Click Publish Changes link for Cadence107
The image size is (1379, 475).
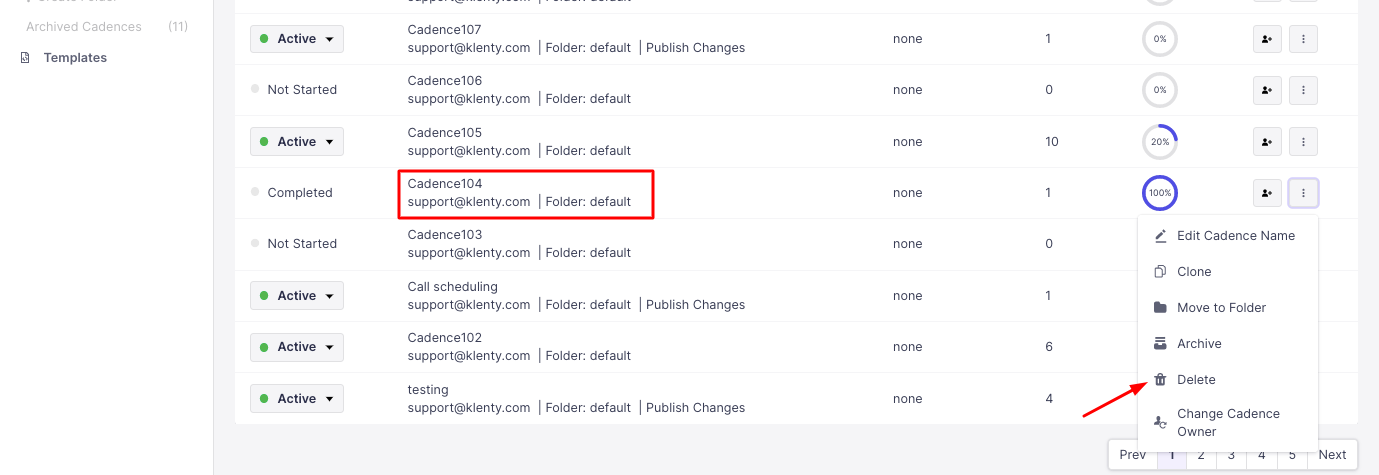(695, 48)
